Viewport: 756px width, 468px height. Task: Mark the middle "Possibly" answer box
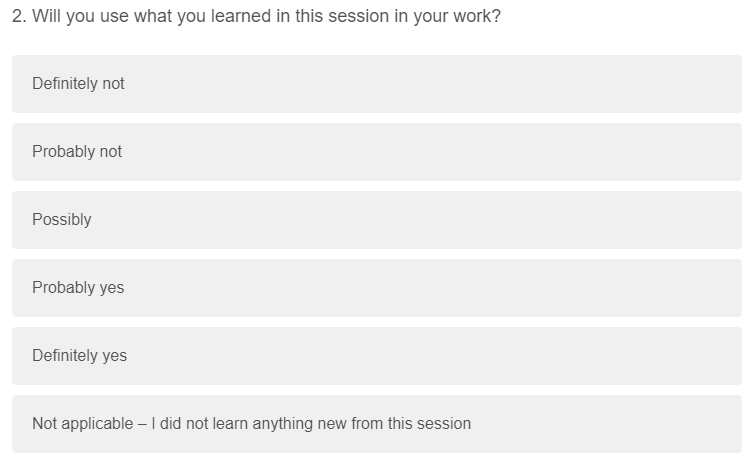[377, 220]
